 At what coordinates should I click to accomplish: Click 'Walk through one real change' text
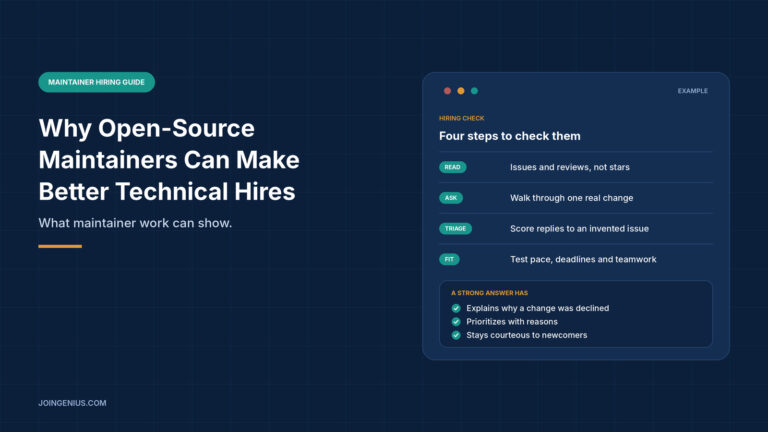[572, 198]
